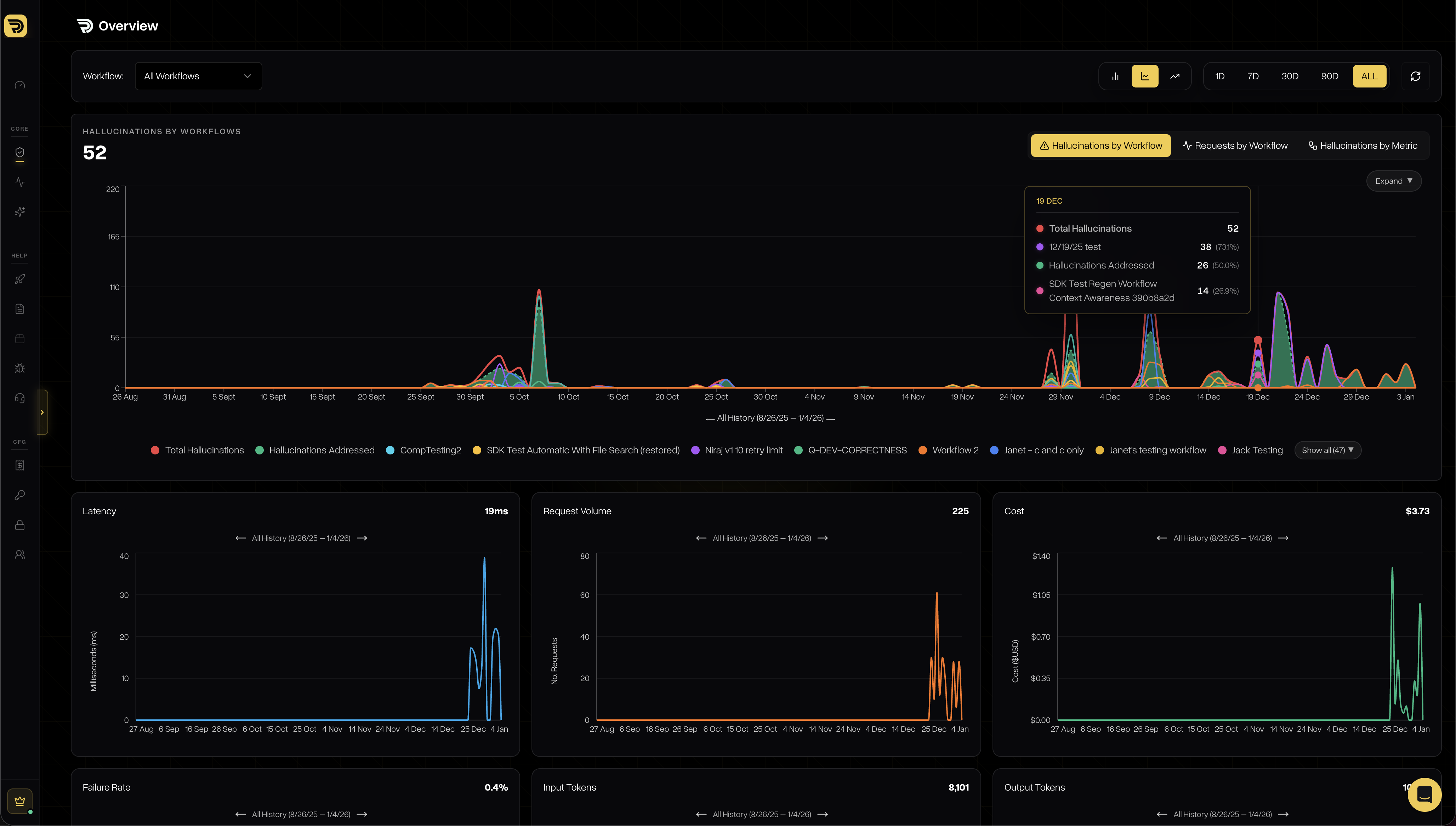Open the documentation page icon in sidebar
The width and height of the screenshot is (1456, 826).
tap(19, 309)
